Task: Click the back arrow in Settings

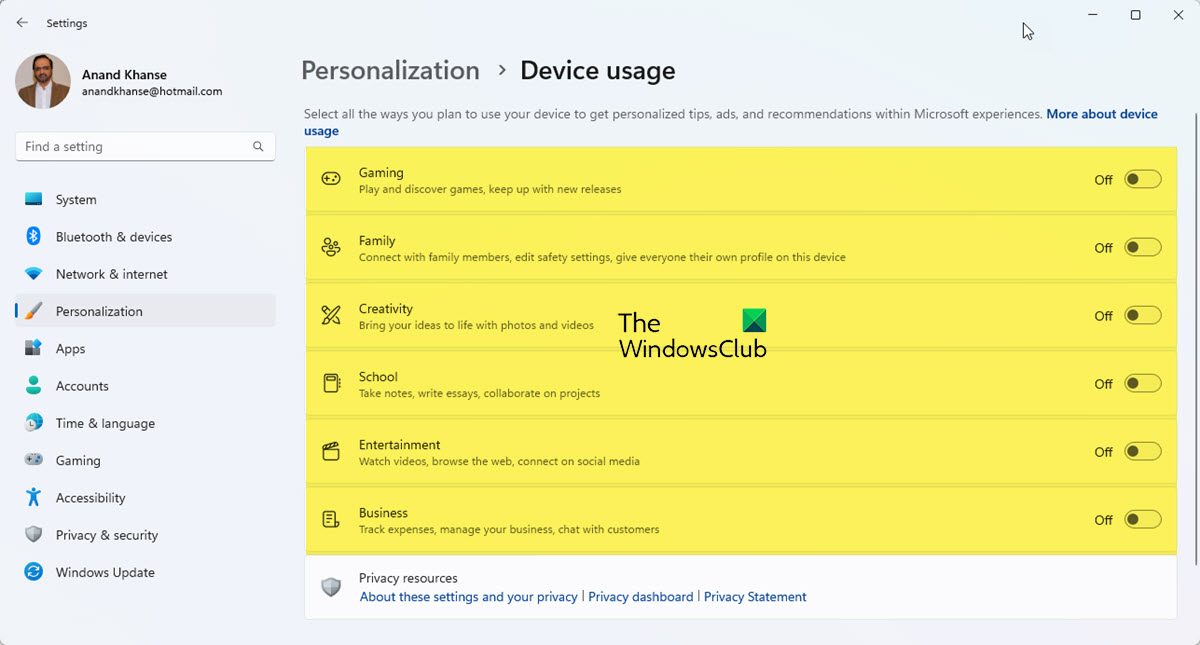Action: 22,22
